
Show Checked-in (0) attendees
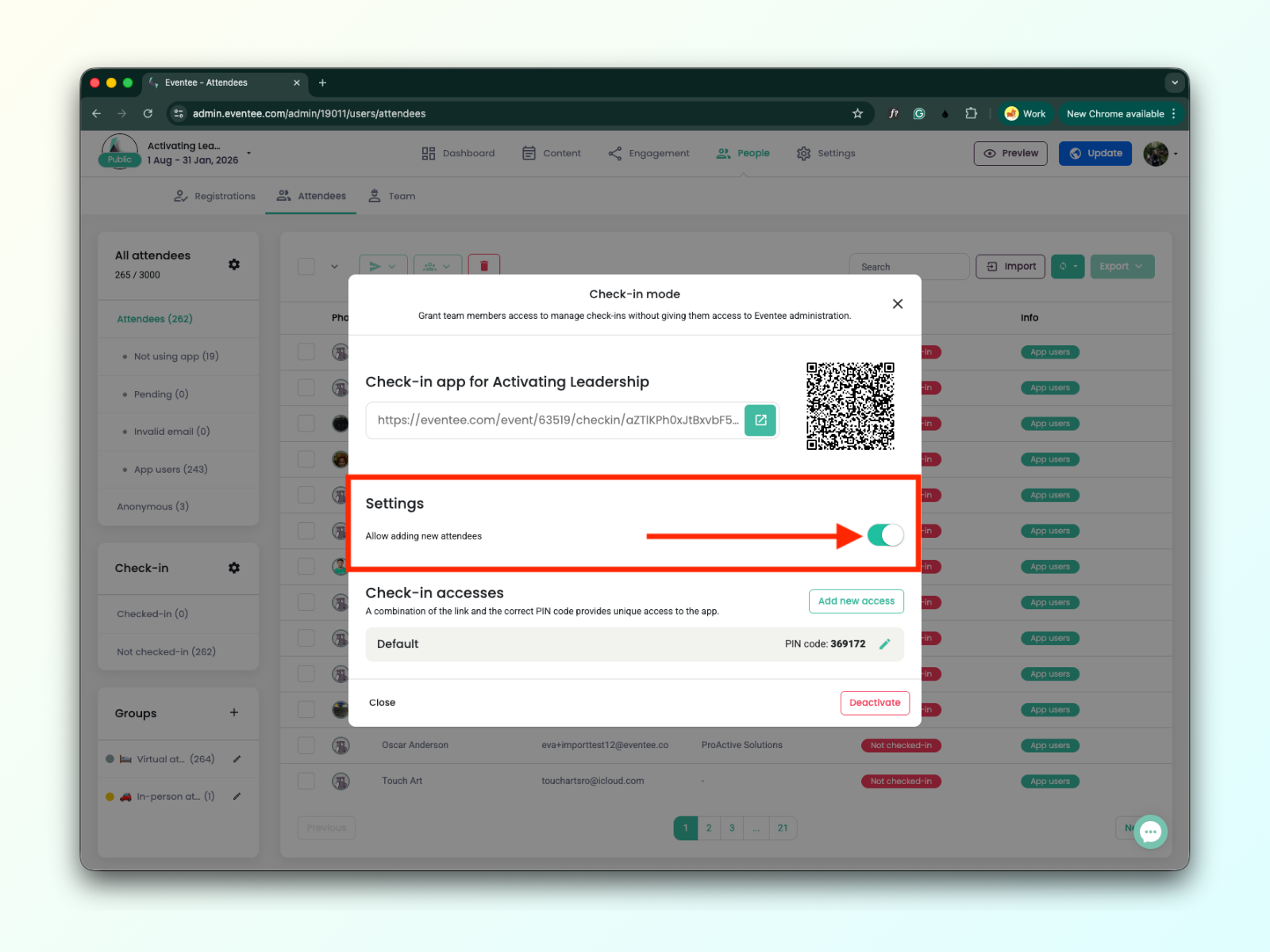point(152,614)
